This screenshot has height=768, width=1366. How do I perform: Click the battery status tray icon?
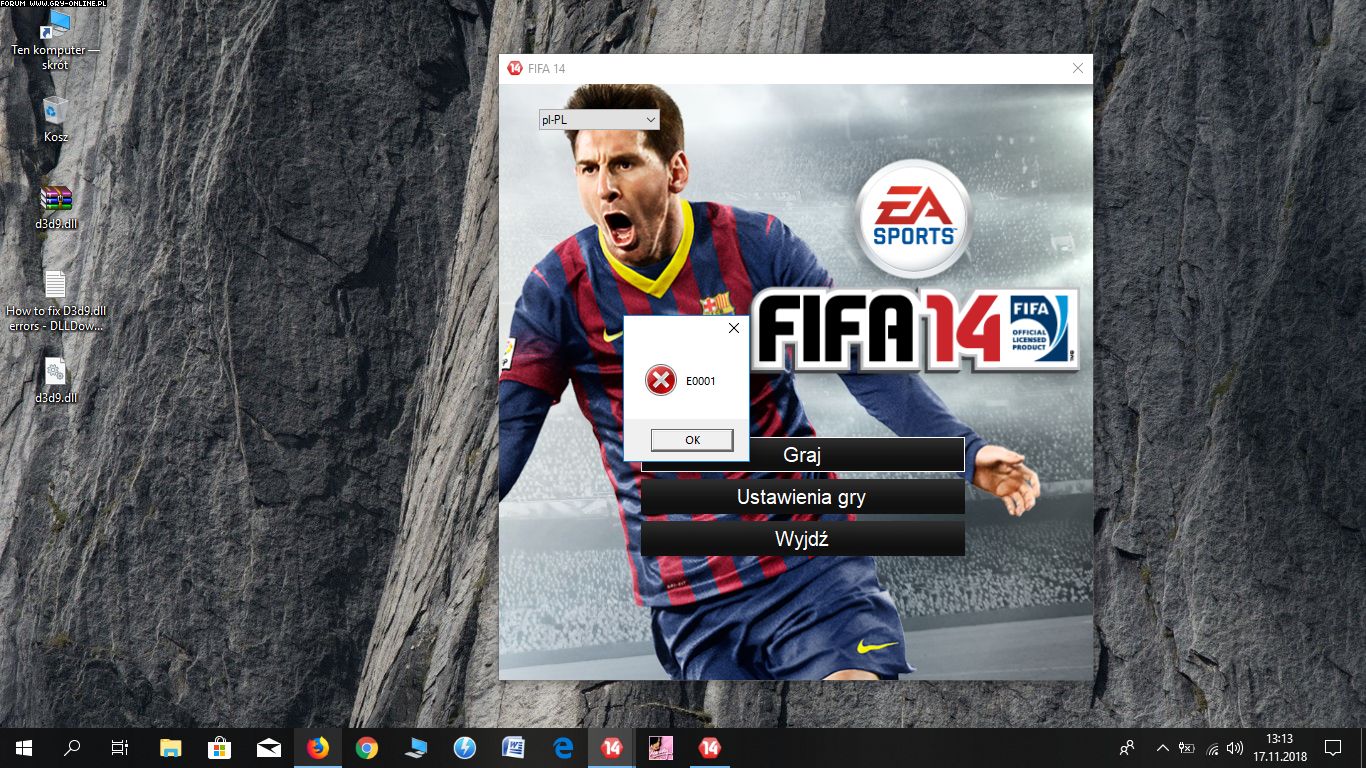tap(1187, 748)
